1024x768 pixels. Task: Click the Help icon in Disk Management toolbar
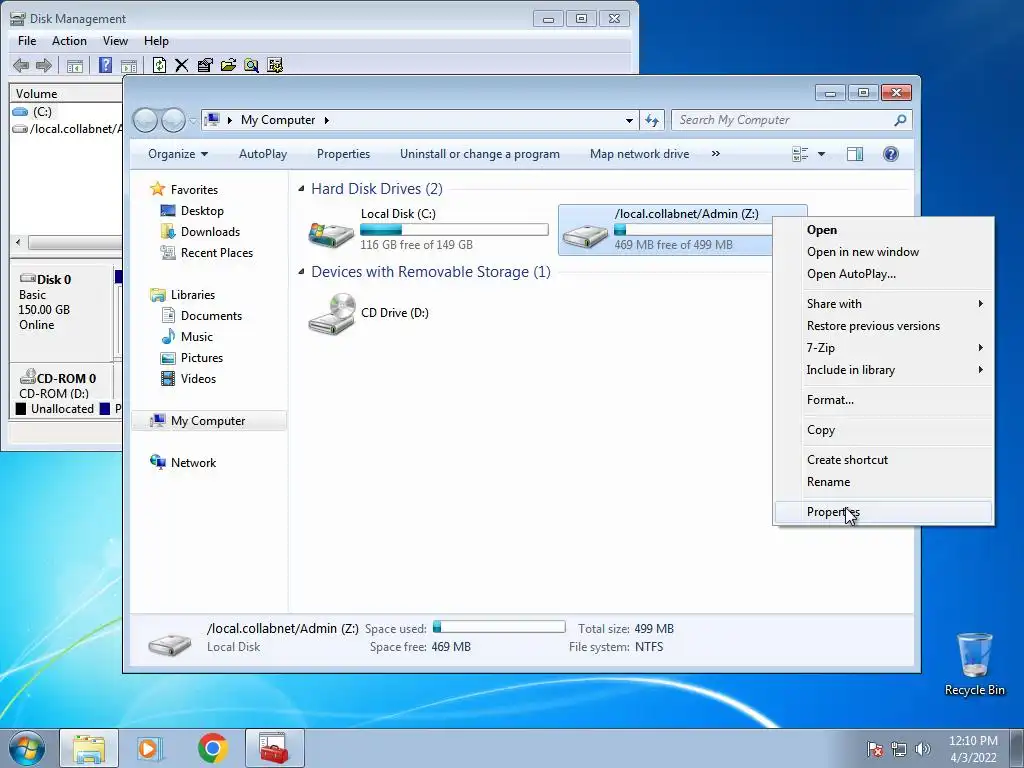tap(105, 65)
